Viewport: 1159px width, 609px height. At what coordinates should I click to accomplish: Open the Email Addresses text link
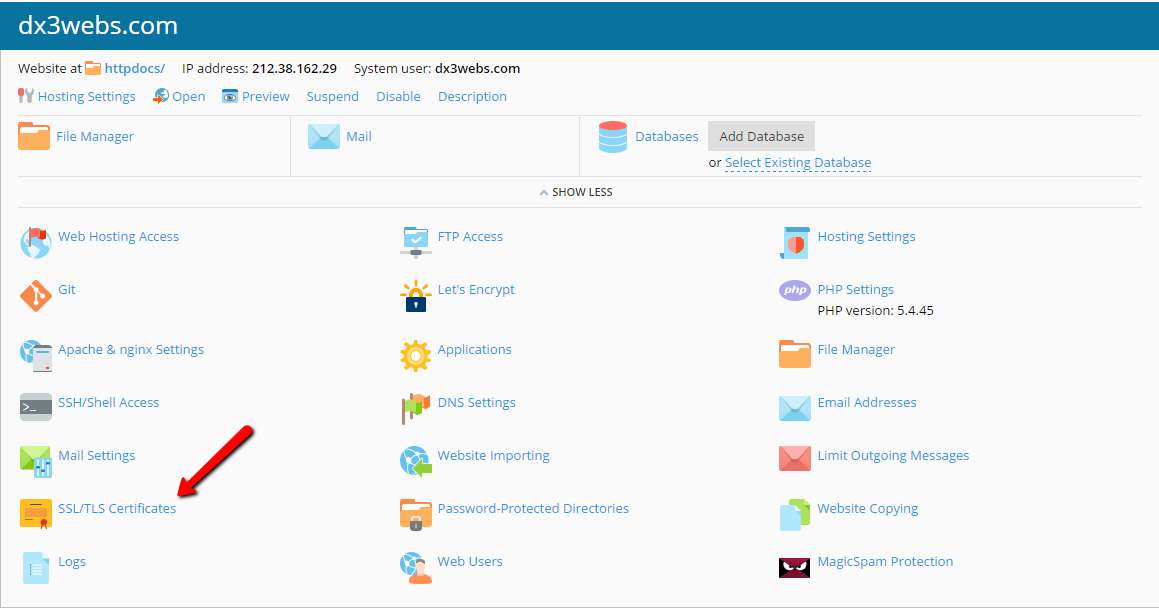tap(867, 403)
